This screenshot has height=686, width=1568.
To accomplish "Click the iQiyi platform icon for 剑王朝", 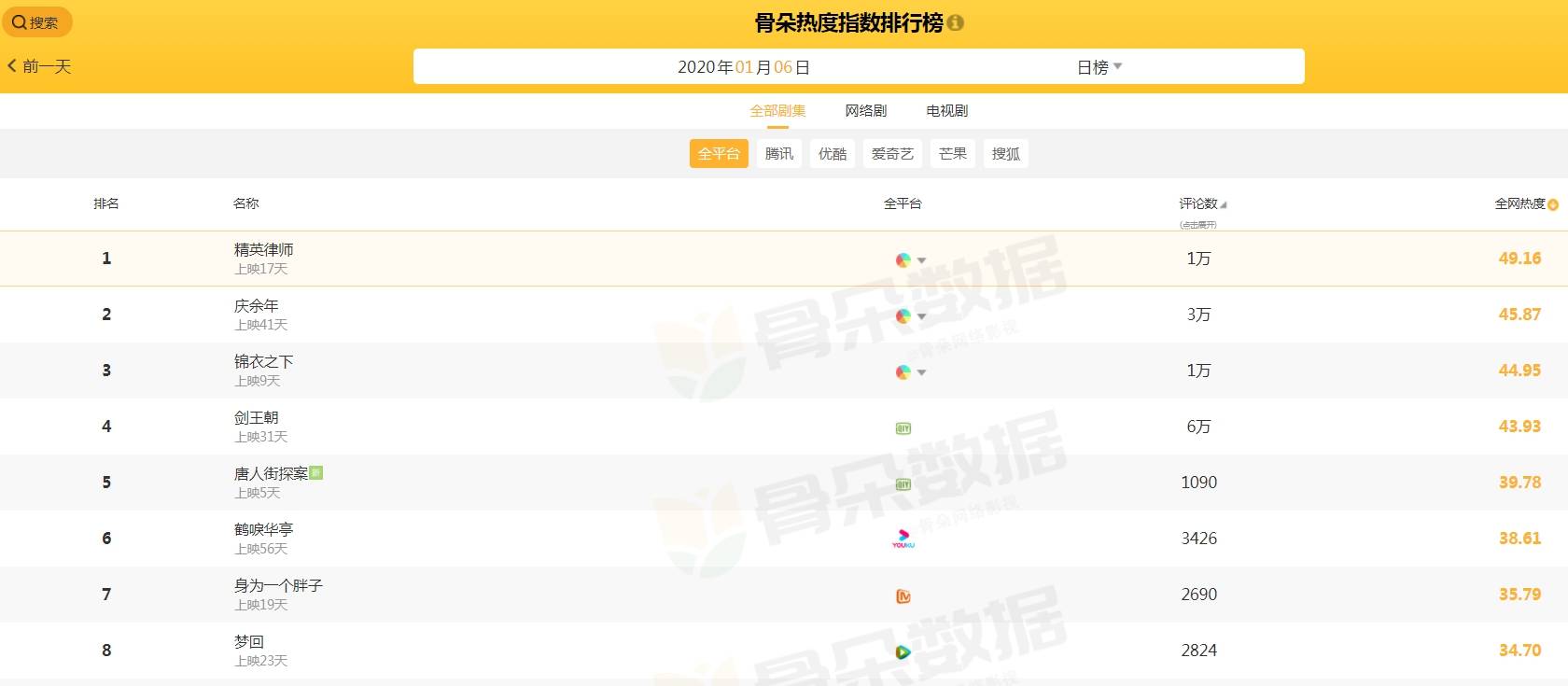I will tap(903, 428).
